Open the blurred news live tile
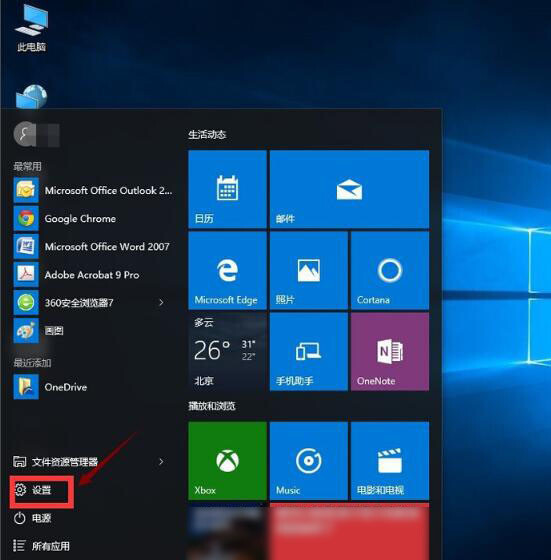This screenshot has height=560, width=551. tap(227, 531)
